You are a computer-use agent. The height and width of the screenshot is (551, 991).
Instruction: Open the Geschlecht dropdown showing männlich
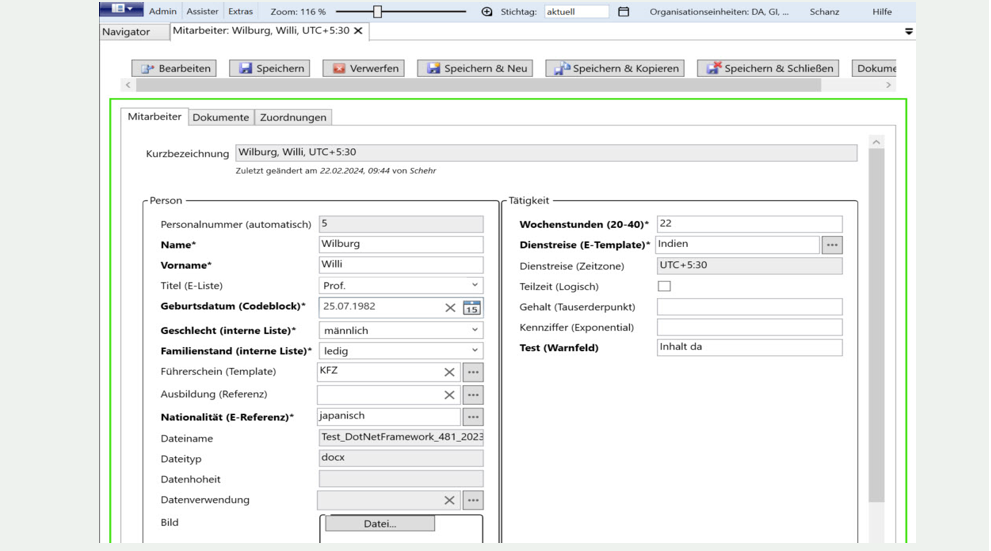(x=475, y=330)
